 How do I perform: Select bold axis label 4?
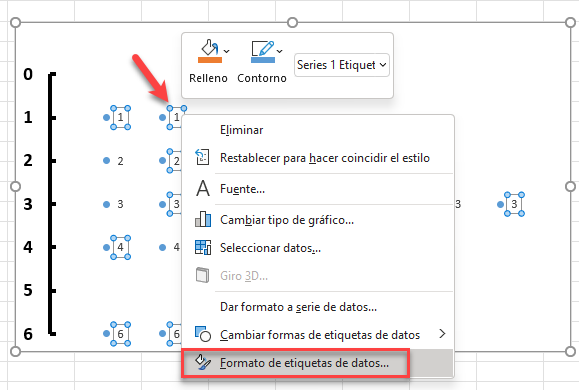[x=28, y=247]
